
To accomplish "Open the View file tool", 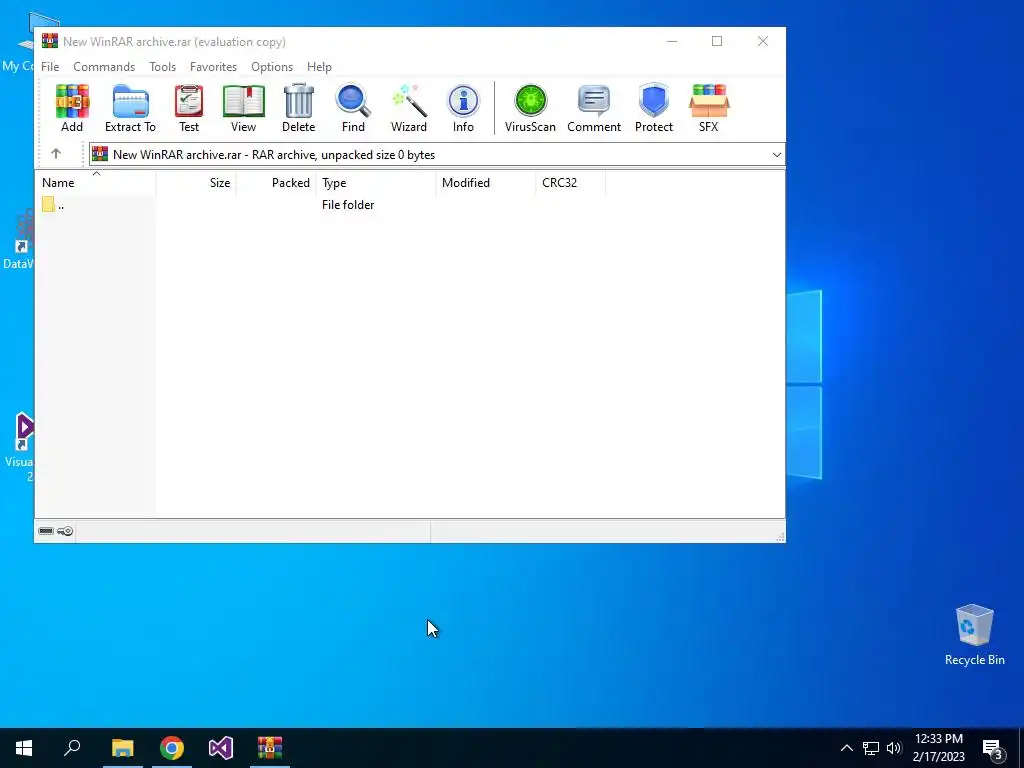I will pos(243,108).
